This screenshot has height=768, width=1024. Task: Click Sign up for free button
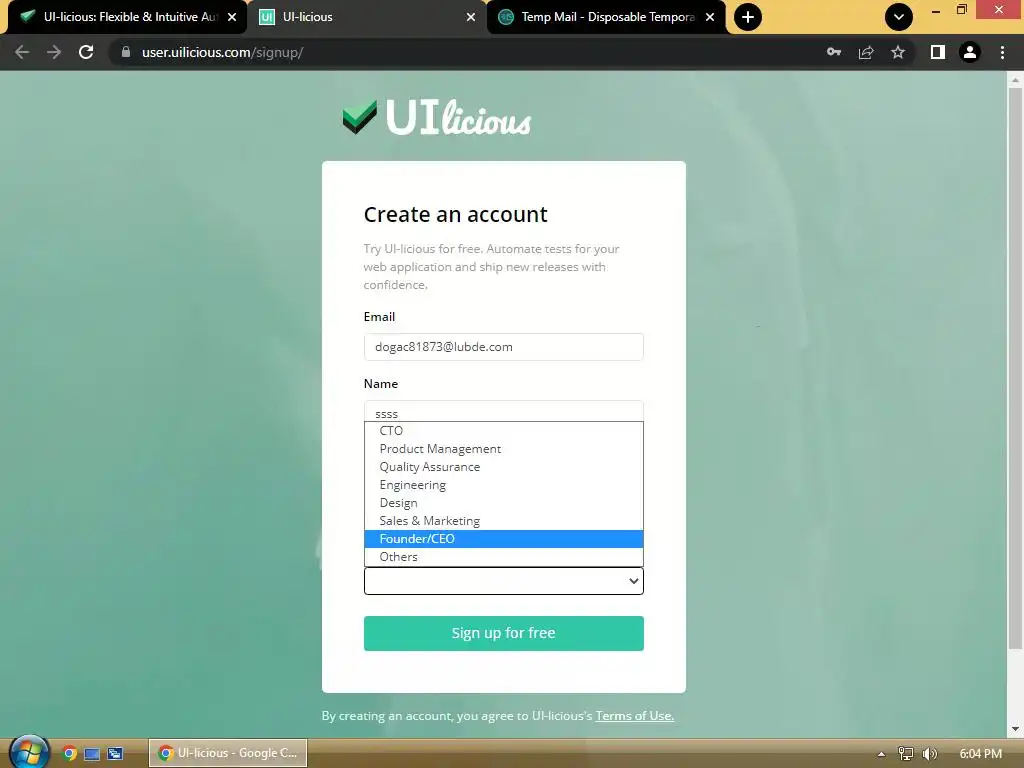click(x=504, y=633)
